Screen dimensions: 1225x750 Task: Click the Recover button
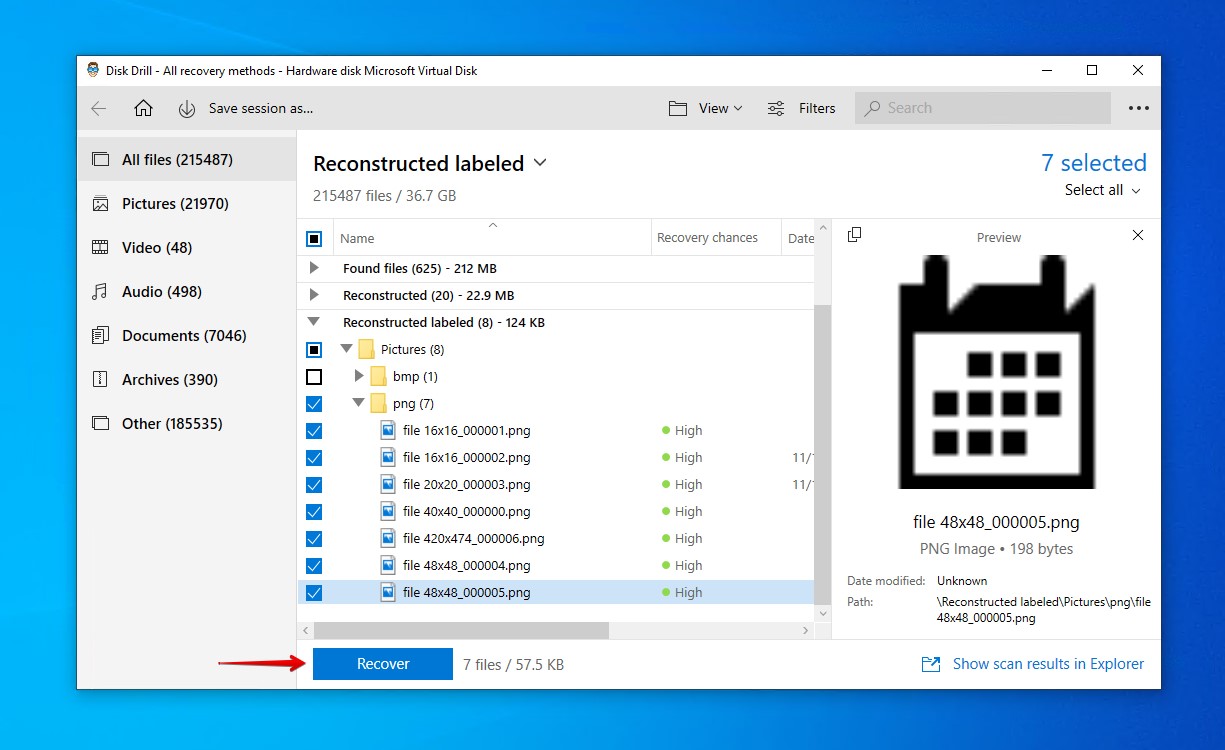coord(383,664)
